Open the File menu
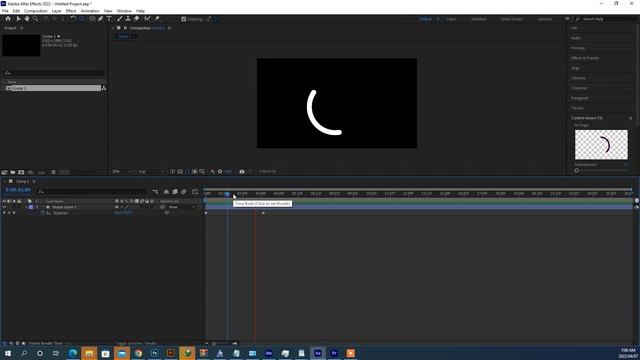 tap(5, 11)
